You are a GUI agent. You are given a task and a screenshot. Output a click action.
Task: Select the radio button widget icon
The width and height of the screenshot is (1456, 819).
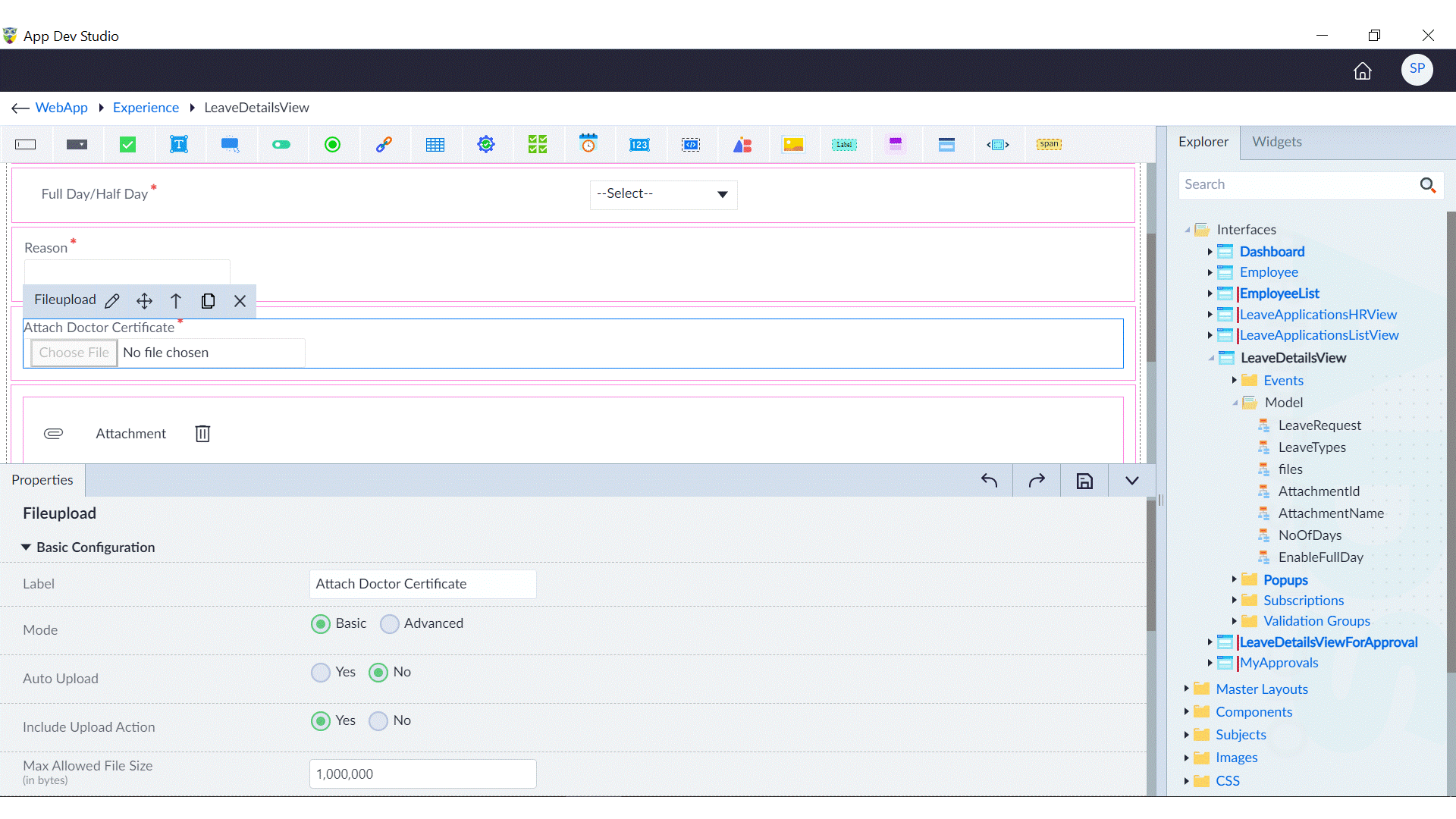point(333,145)
